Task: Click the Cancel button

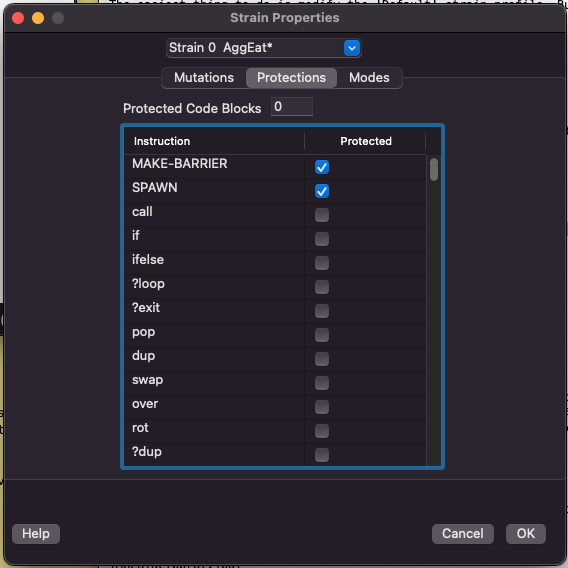Action: (x=463, y=534)
